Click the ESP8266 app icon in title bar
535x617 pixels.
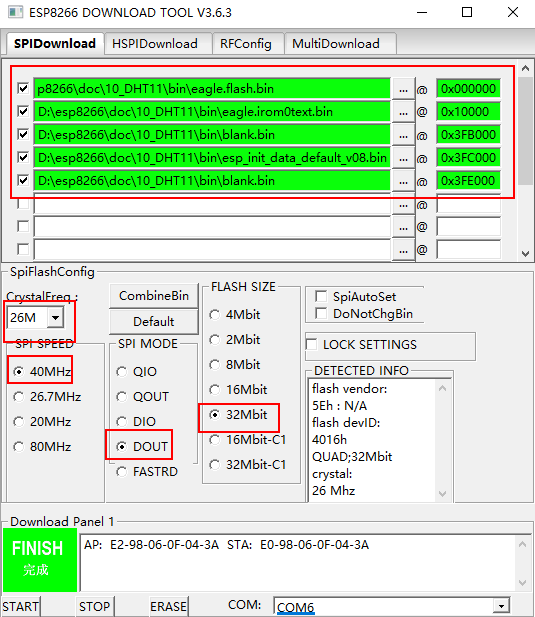click(16, 12)
